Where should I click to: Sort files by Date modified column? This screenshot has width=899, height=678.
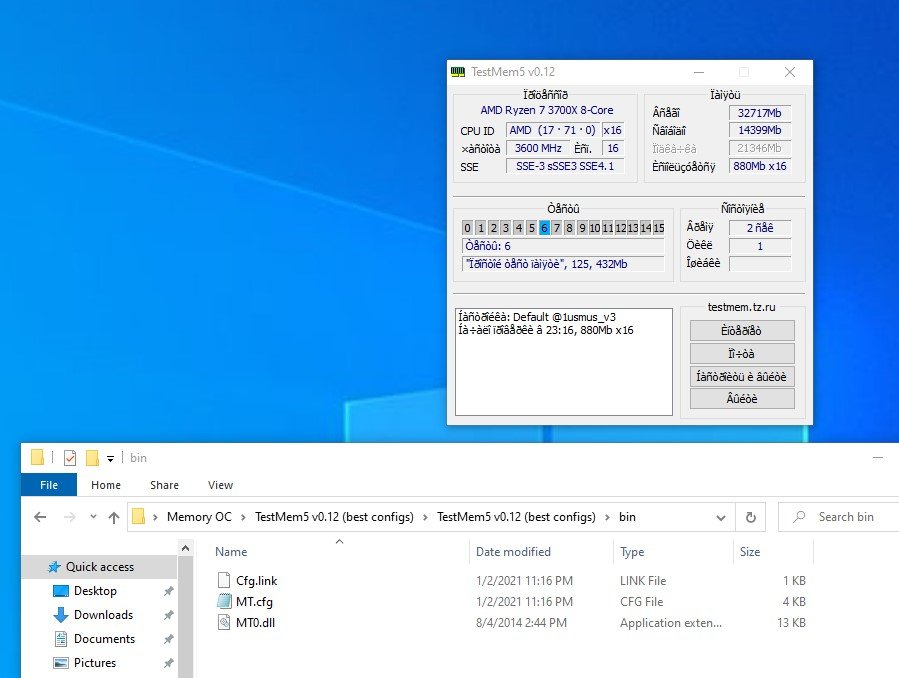[513, 551]
